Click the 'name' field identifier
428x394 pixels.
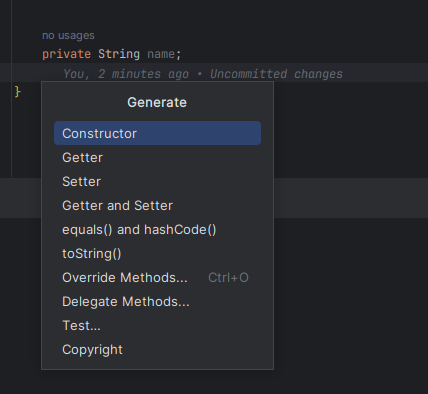pyautogui.click(x=161, y=54)
